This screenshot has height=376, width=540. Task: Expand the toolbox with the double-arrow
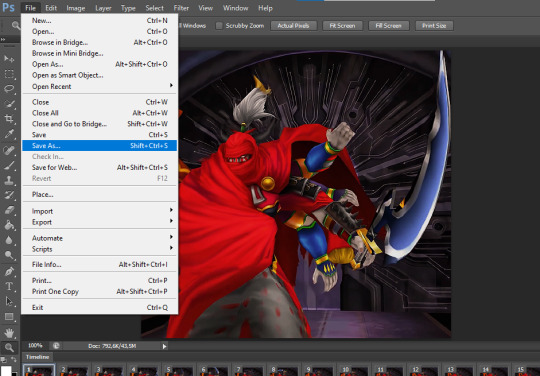click(x=3, y=40)
